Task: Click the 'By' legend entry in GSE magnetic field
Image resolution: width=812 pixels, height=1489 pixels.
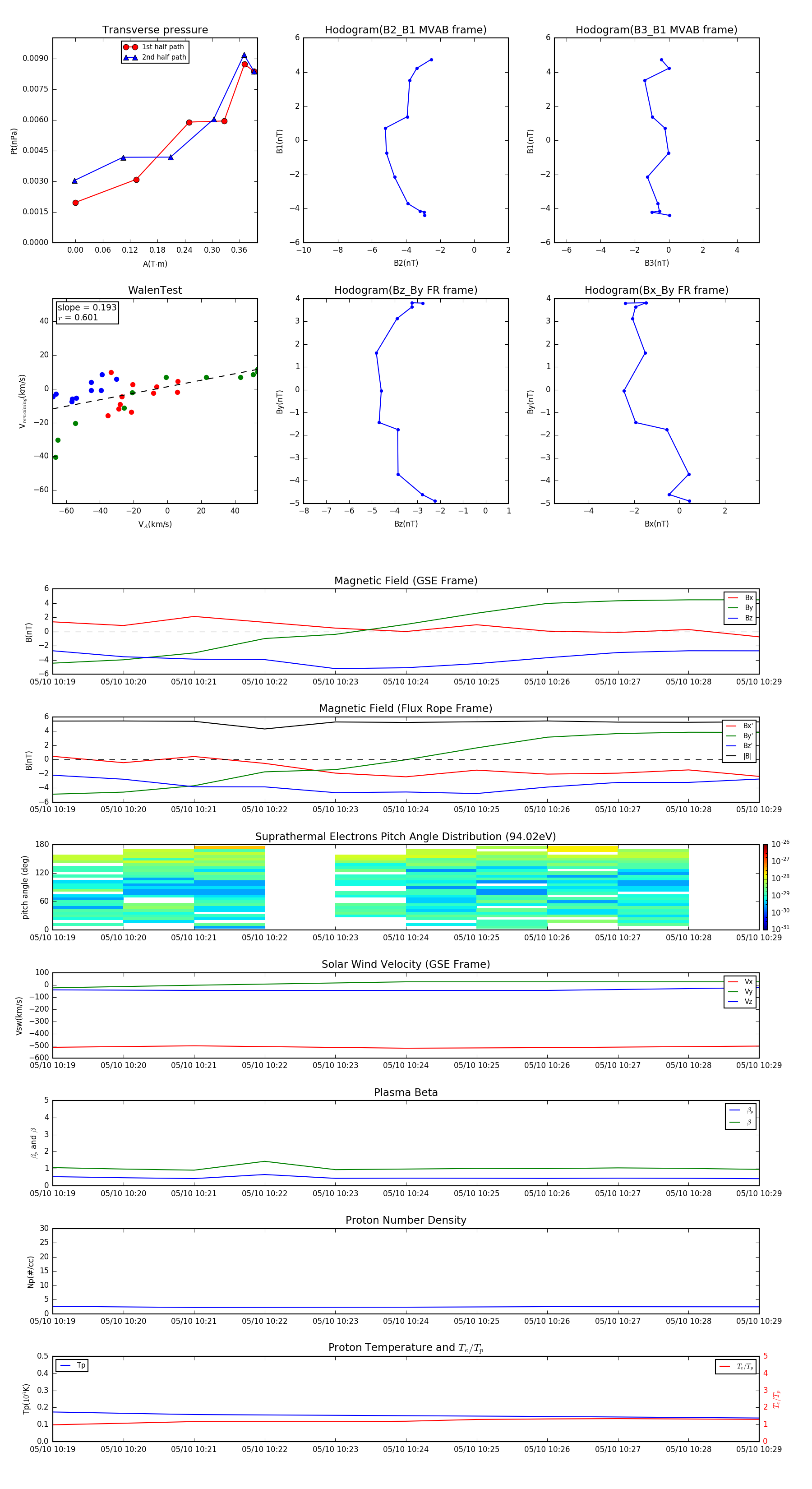Action: point(740,608)
